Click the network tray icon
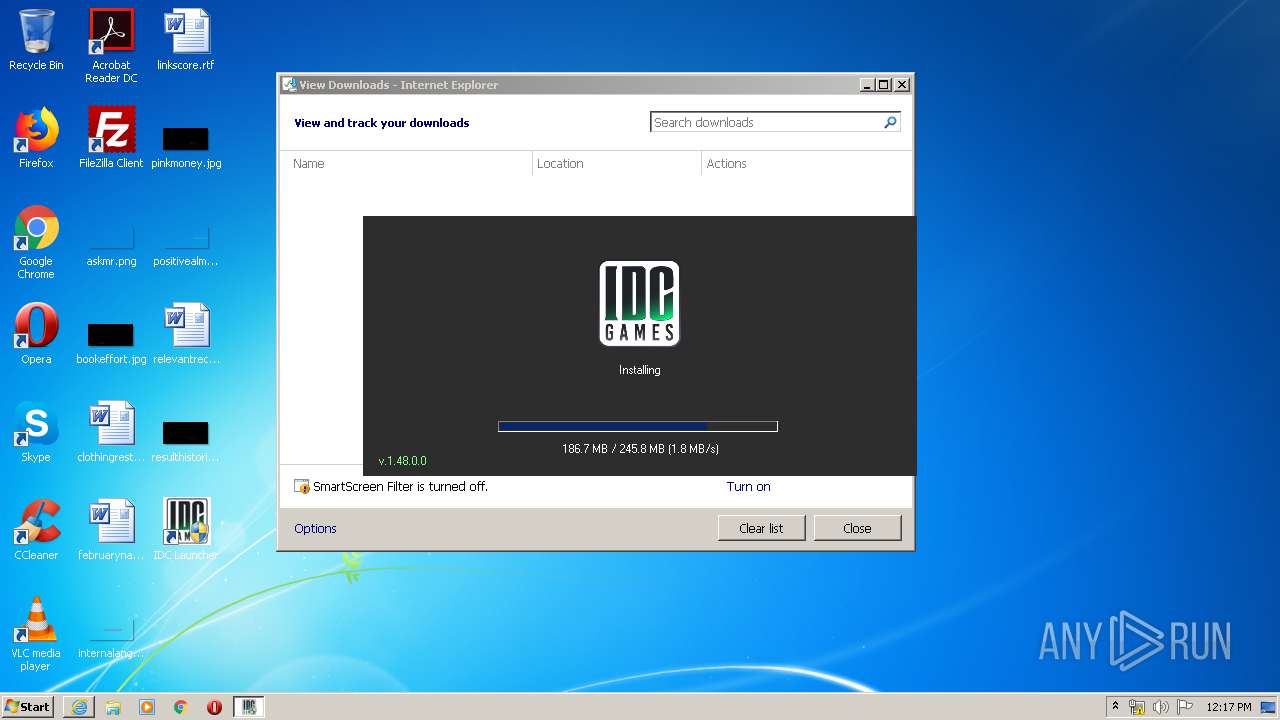This screenshot has height=720, width=1280. (1137, 707)
